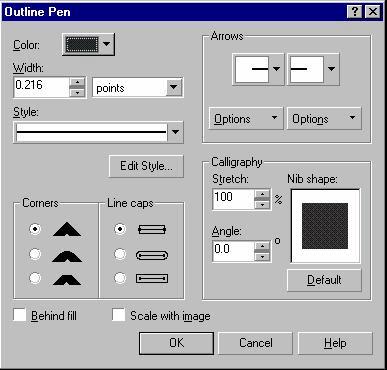Open the context help question mark button
This screenshot has height=370, width=387.
[354, 12]
